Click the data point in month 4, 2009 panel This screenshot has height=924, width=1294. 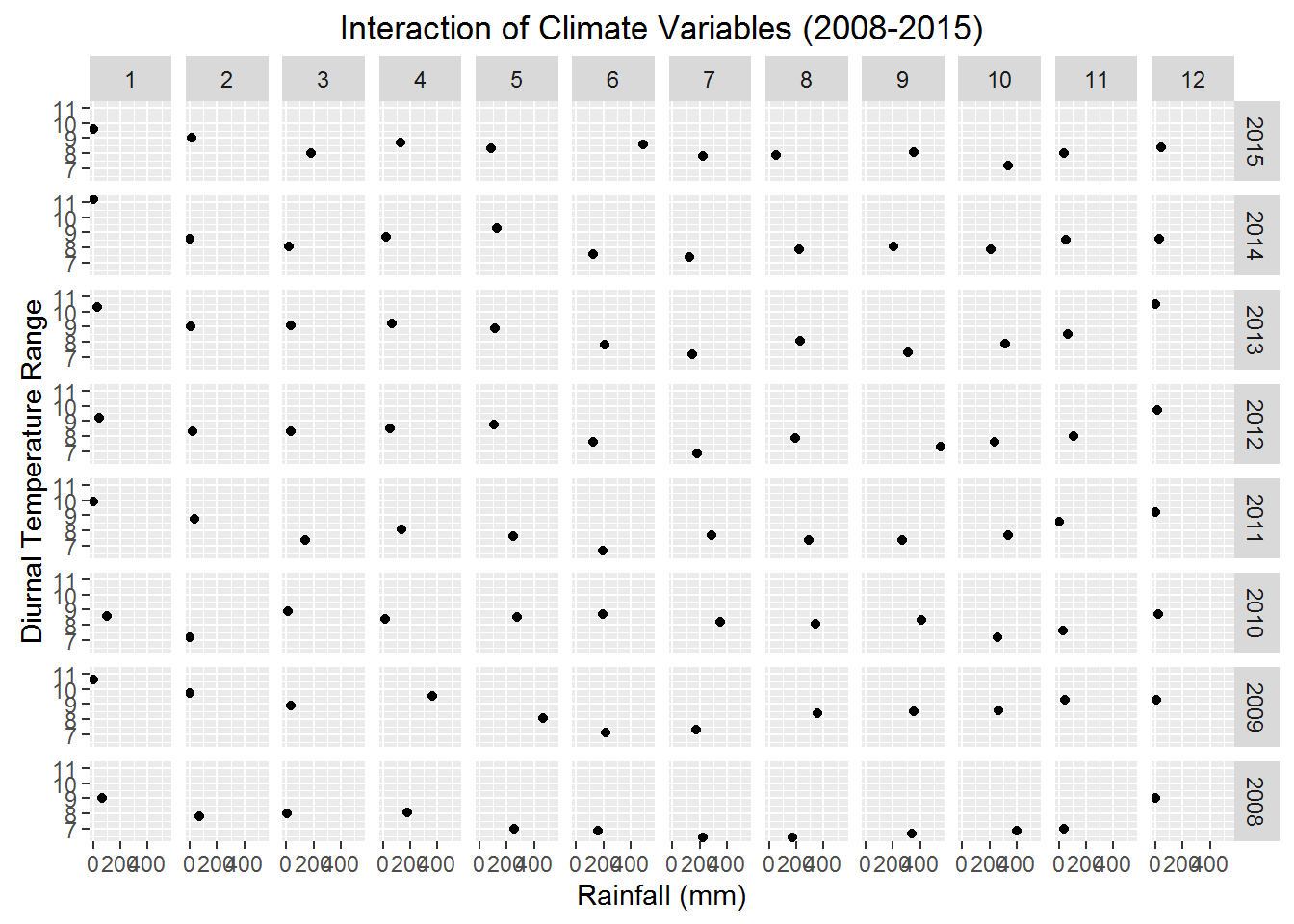click(x=432, y=696)
